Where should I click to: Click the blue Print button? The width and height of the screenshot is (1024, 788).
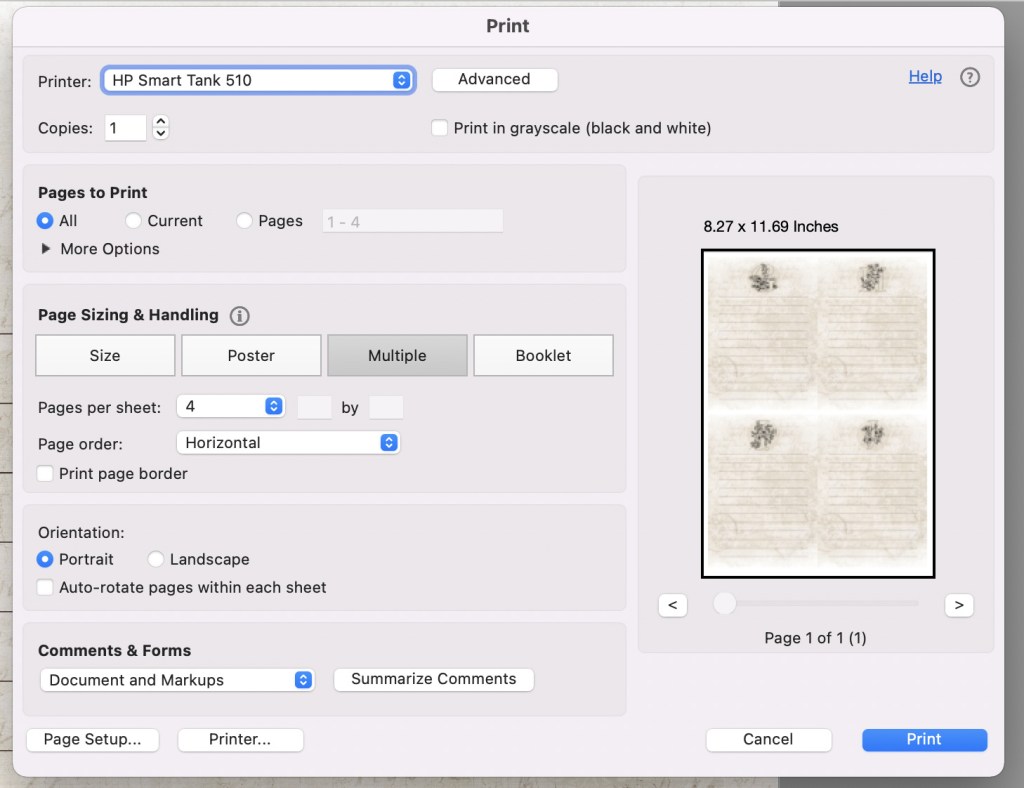tap(923, 740)
